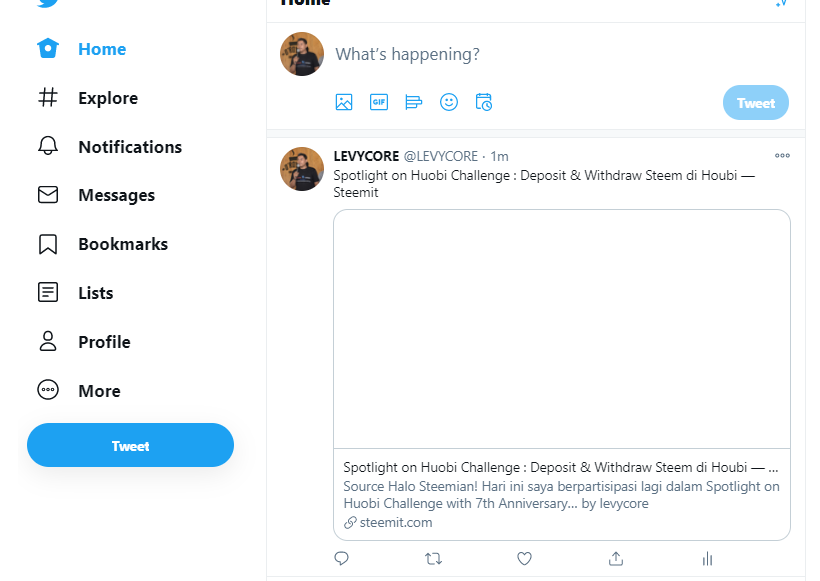Add an image to the tweet
Screen dimensions: 820x581
(x=344, y=102)
